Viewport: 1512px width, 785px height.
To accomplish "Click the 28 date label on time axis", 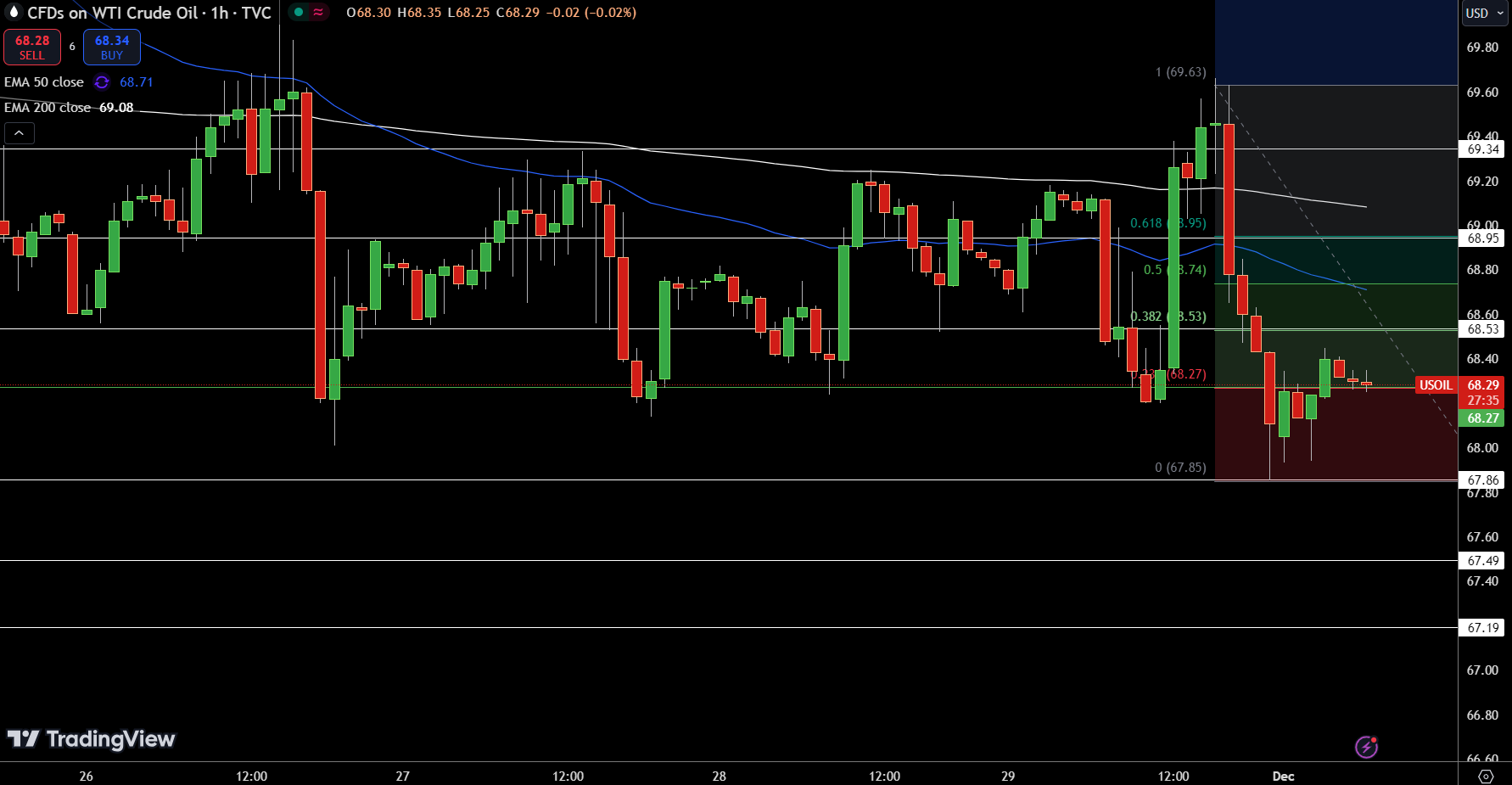I will coord(719,776).
